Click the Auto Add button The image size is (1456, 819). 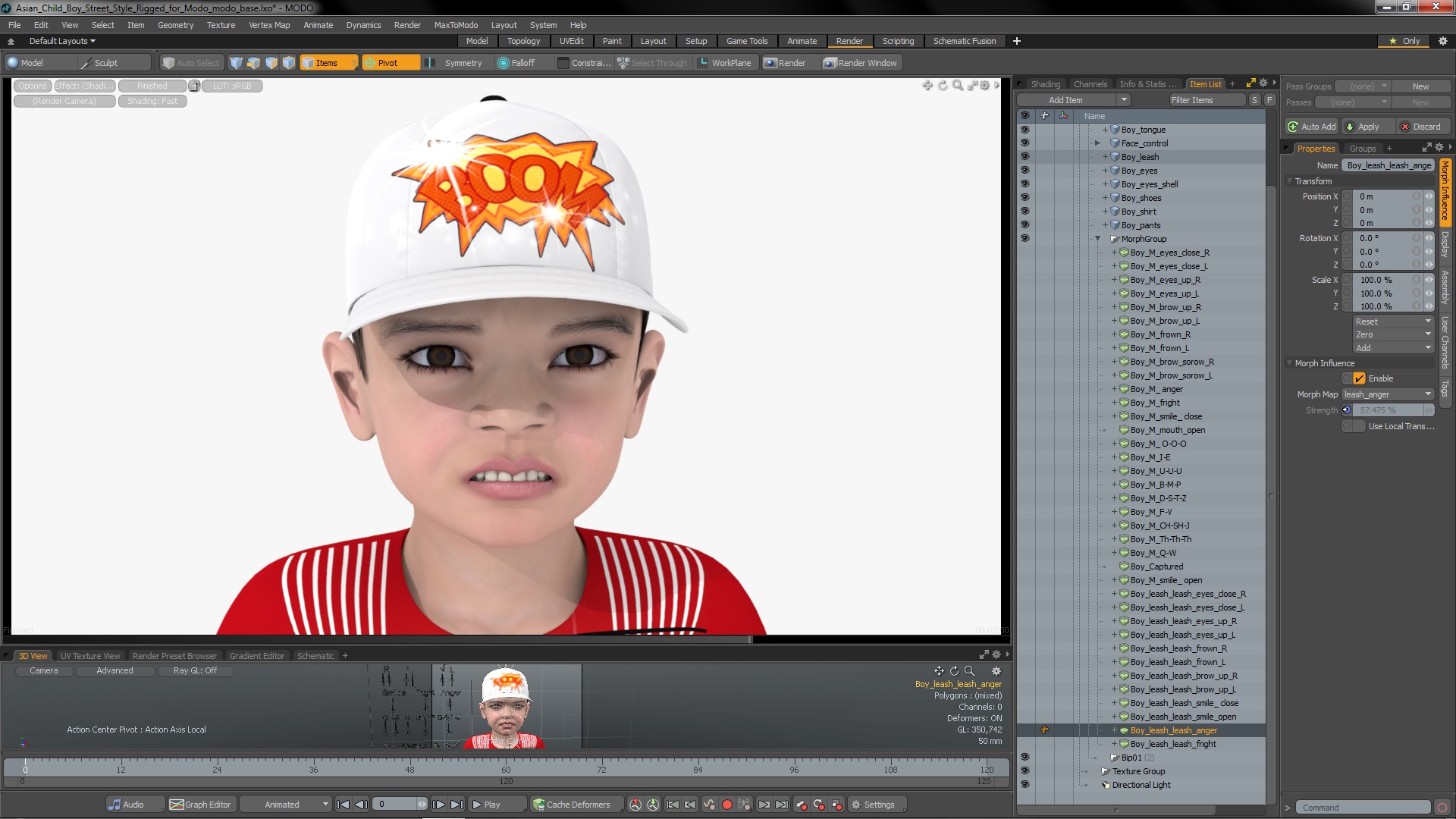coord(1312,127)
